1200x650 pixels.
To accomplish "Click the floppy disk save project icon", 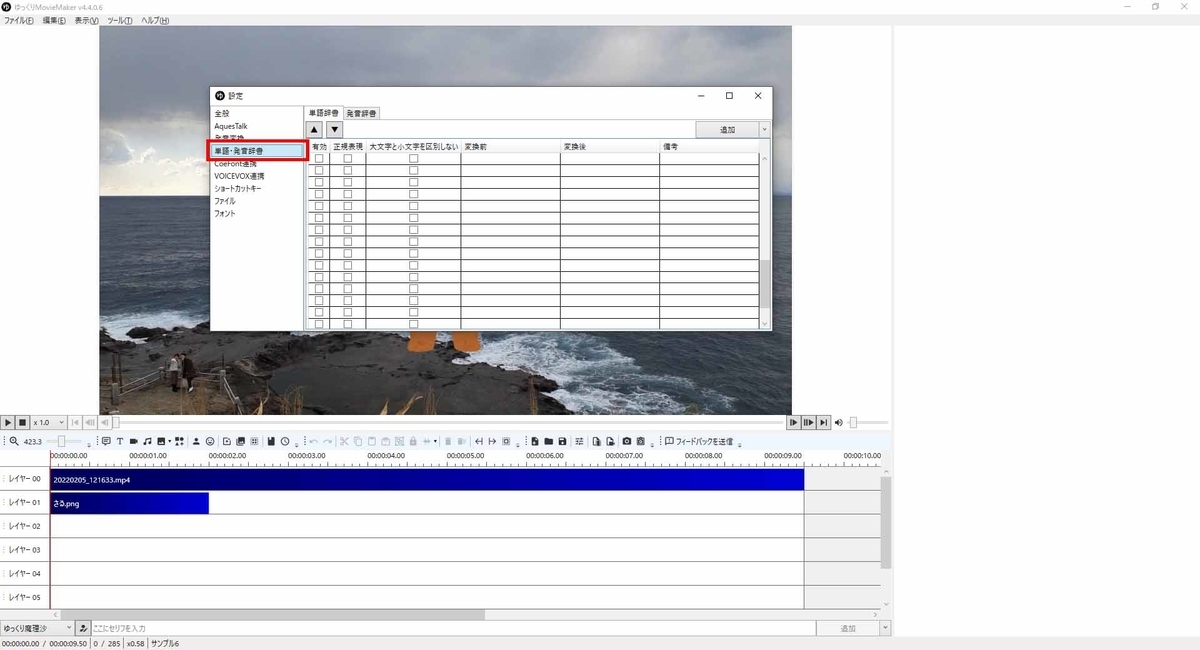I will 563,441.
